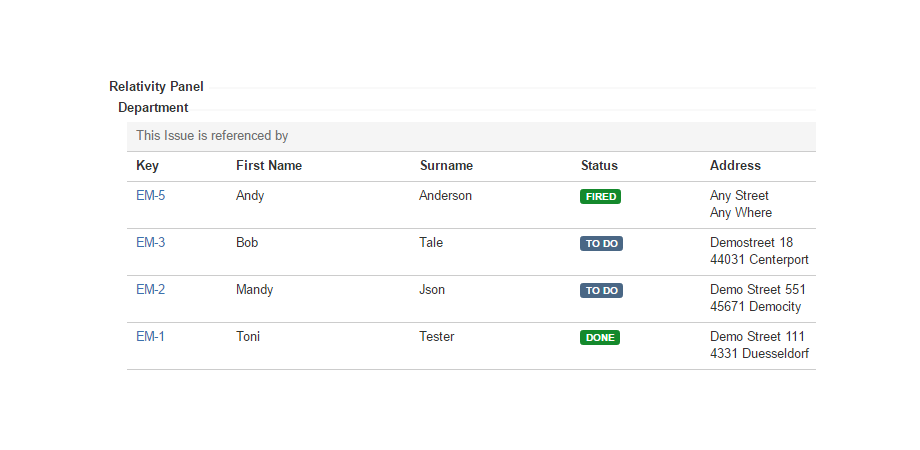The width and height of the screenshot is (920, 450).
Task: Click the TO DO badge for Mandy
Action: tap(601, 291)
